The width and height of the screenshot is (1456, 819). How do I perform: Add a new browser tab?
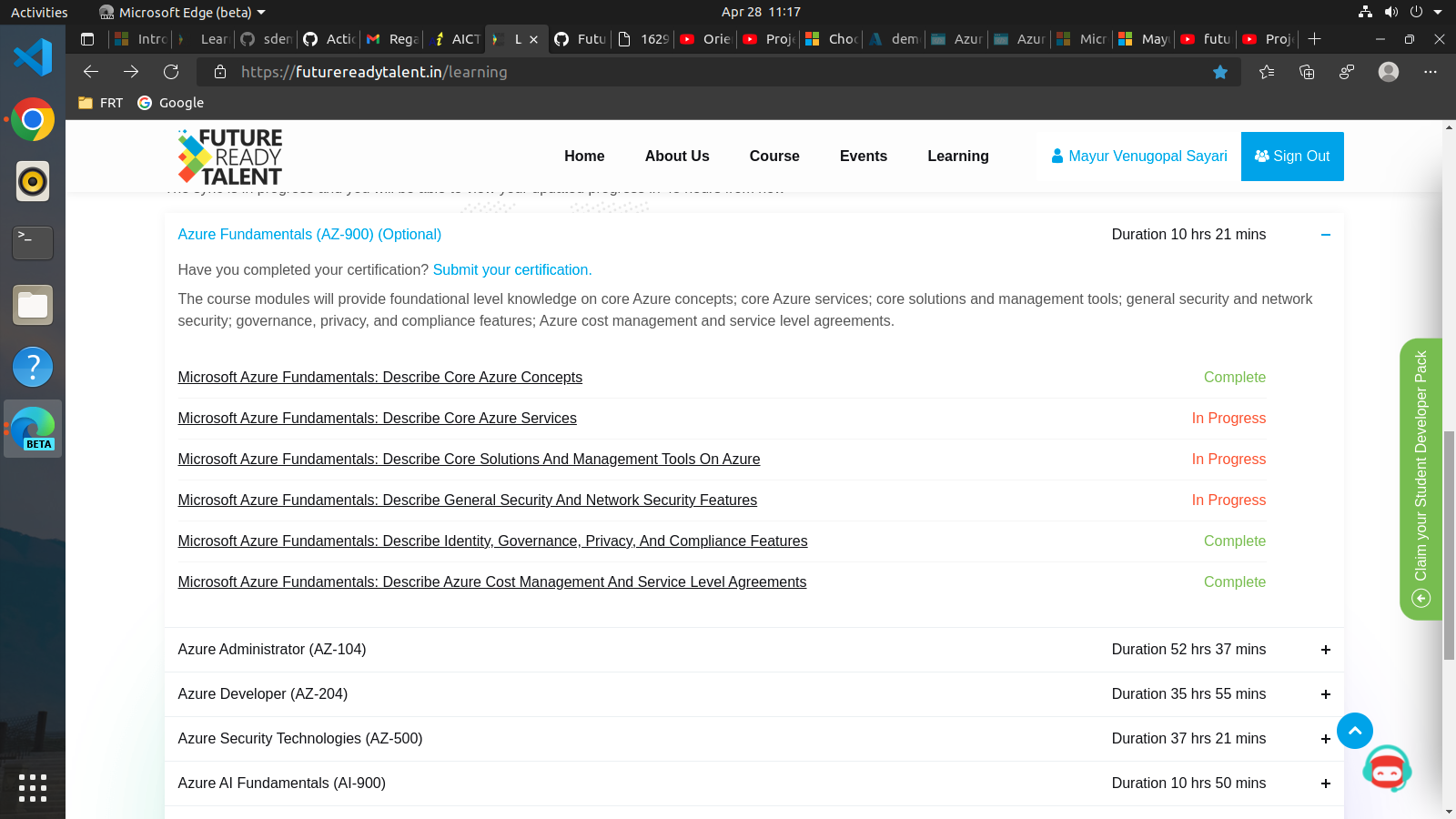tap(1314, 39)
